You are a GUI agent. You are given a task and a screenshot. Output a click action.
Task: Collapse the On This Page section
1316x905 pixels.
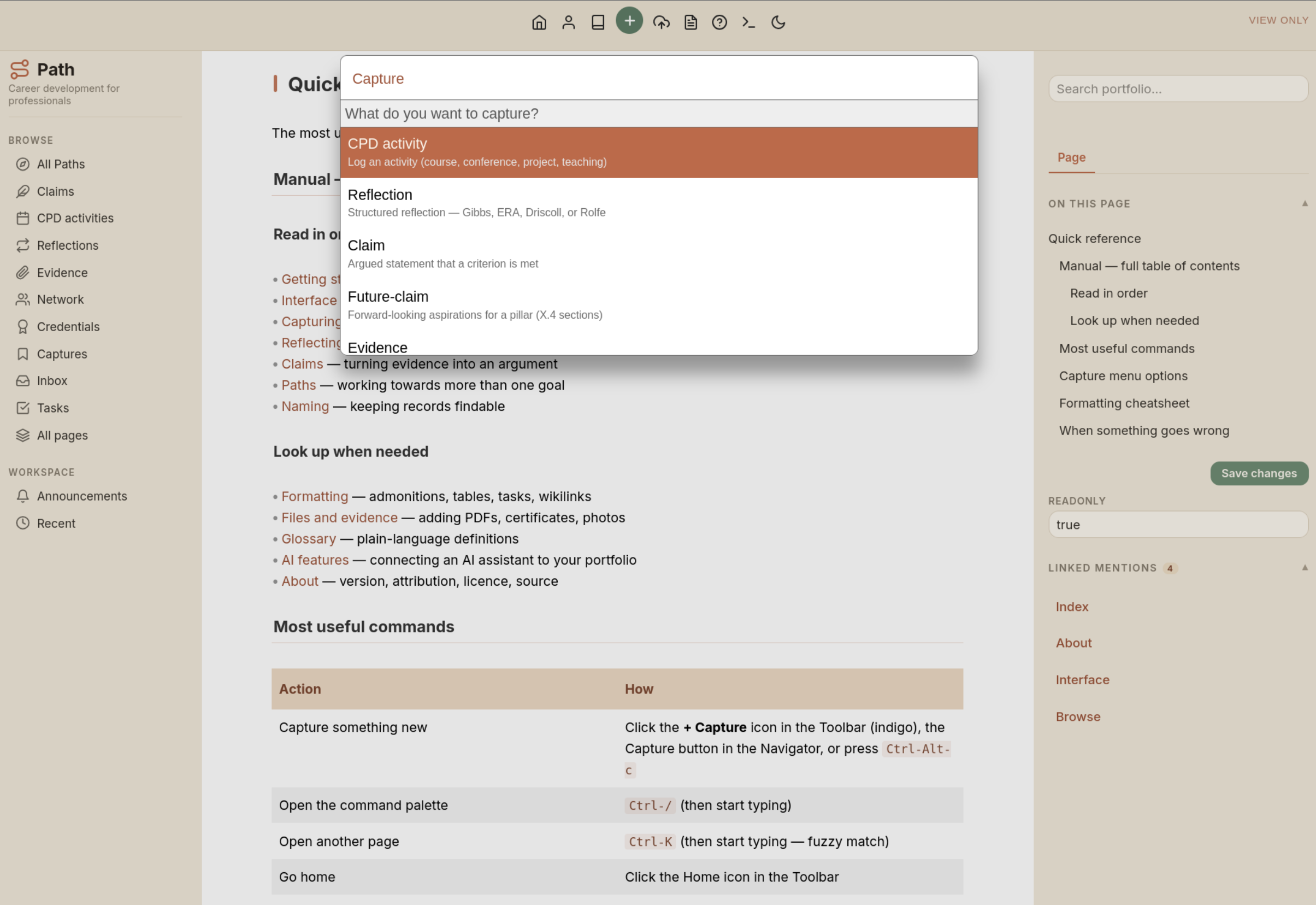coord(1305,203)
